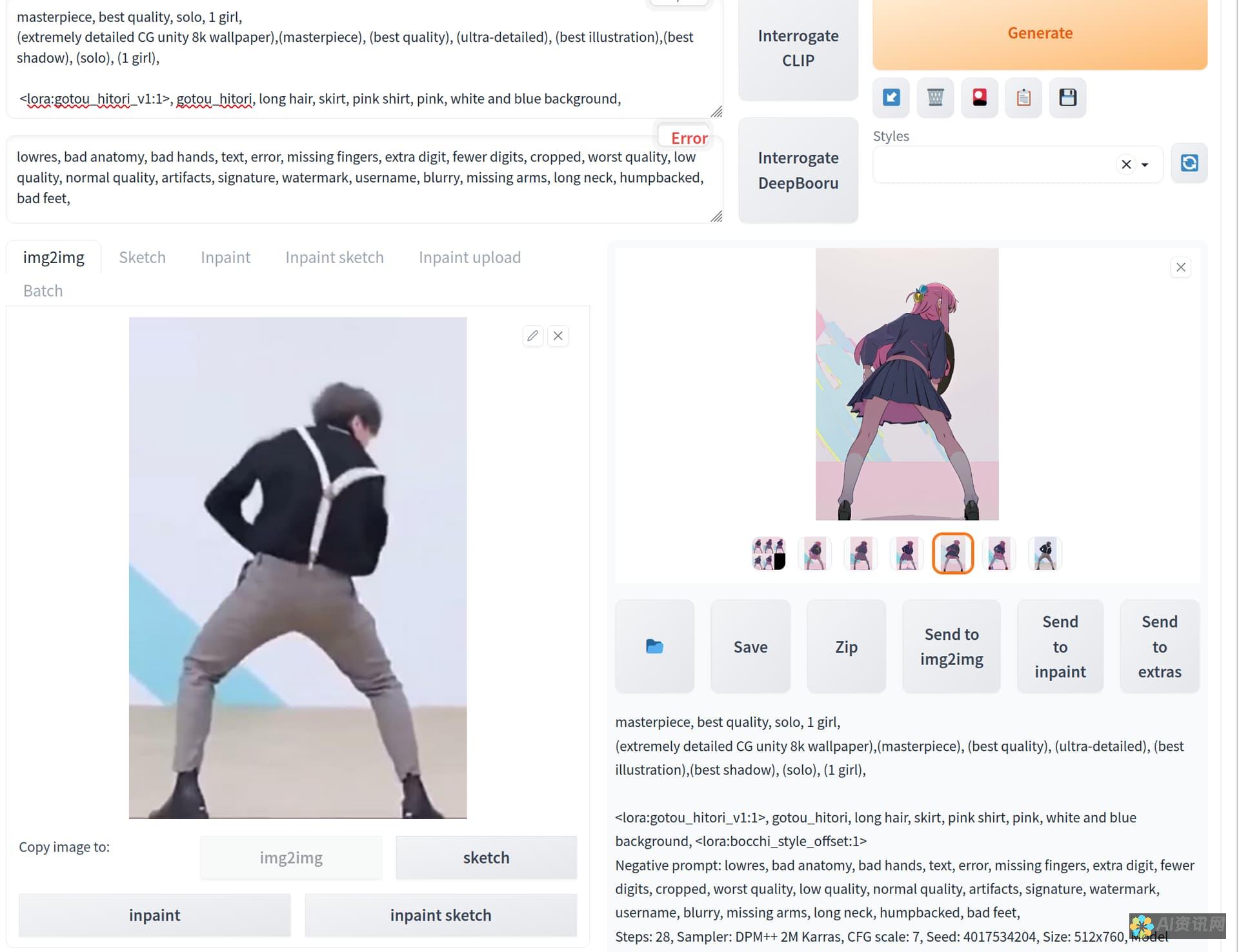Viewport: 1239px width, 952px height.
Task: Click the Send to img2img button
Action: pyautogui.click(x=951, y=646)
